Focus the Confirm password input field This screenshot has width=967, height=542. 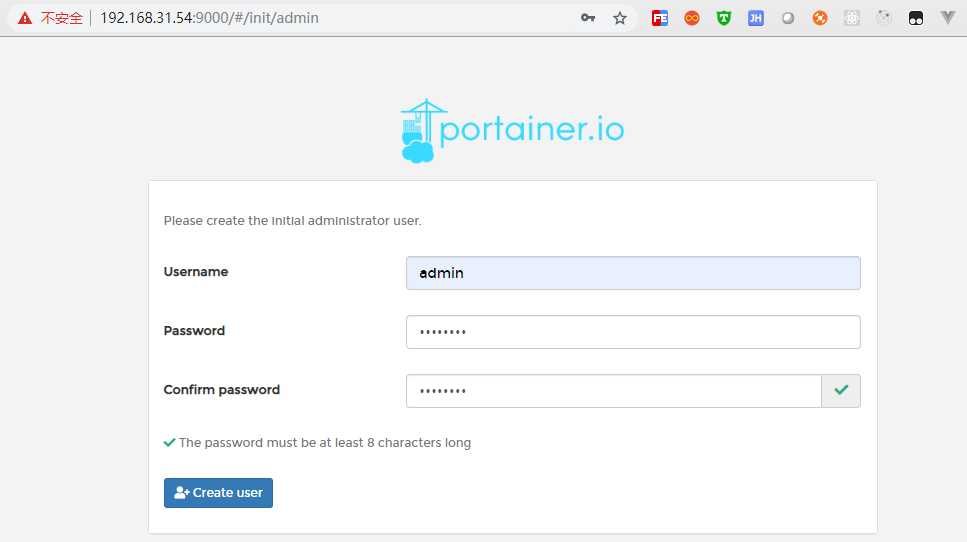614,391
